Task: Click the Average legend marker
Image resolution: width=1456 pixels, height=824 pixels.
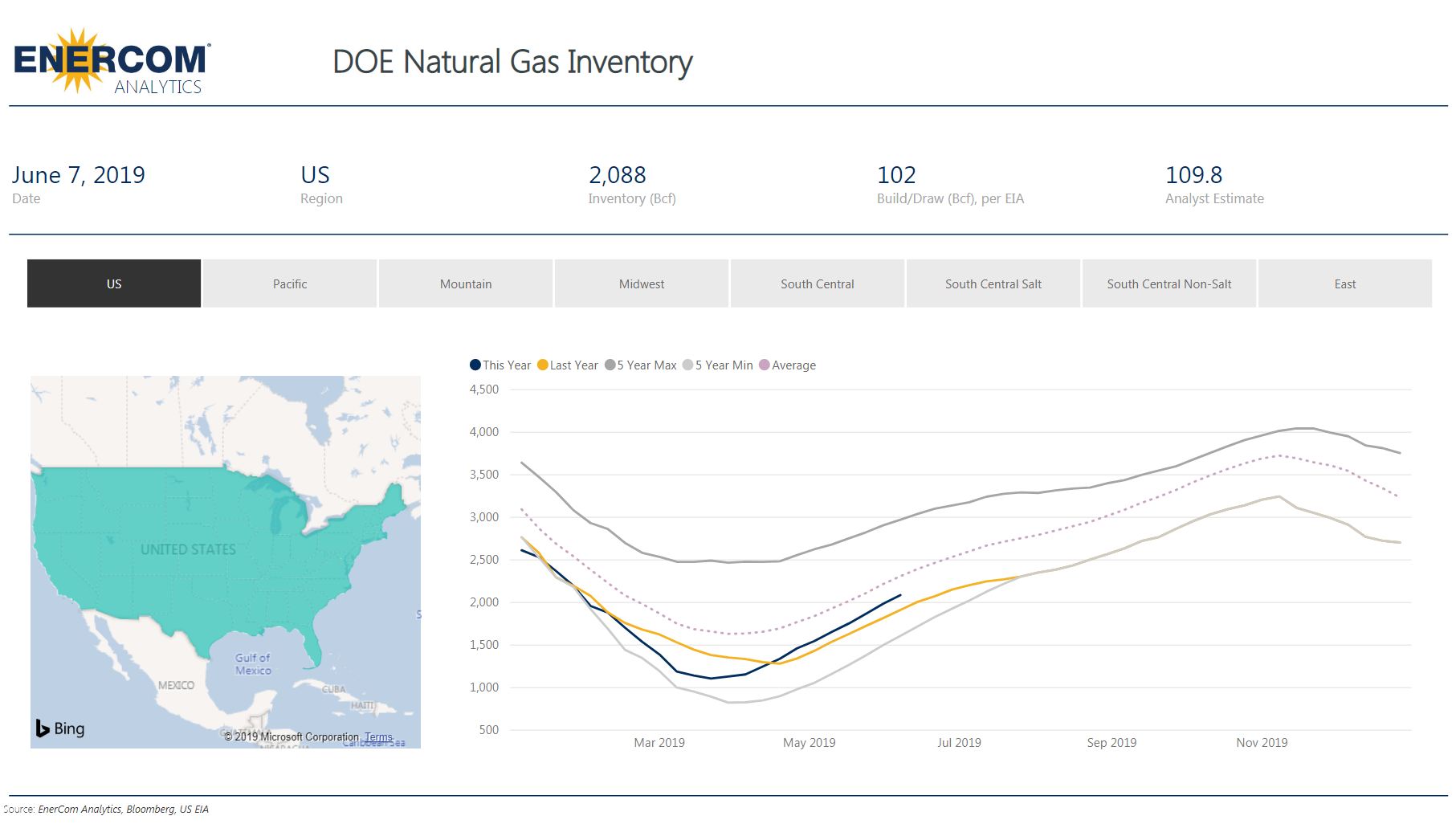Action: 765,365
